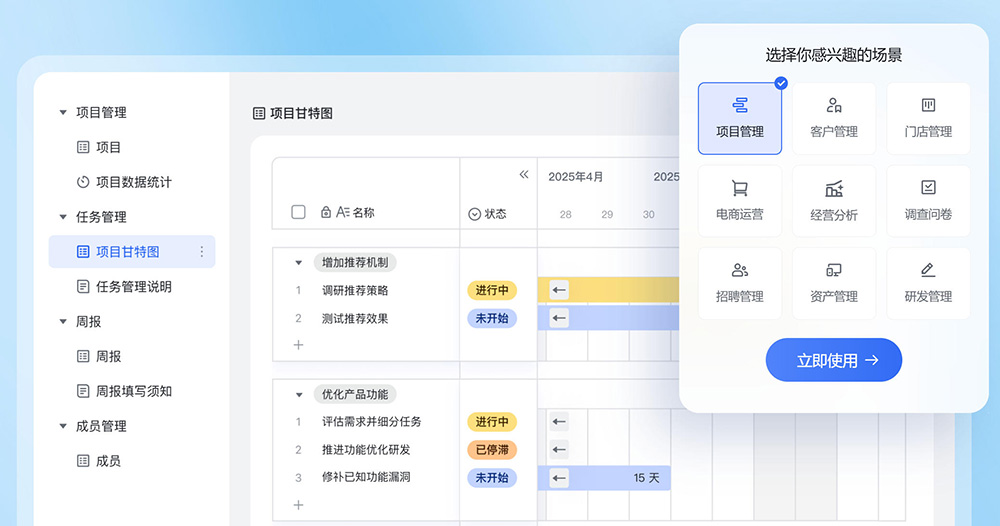Screen dimensions: 1000x526
Task: Click the 立即使用 button
Action: tap(834, 360)
